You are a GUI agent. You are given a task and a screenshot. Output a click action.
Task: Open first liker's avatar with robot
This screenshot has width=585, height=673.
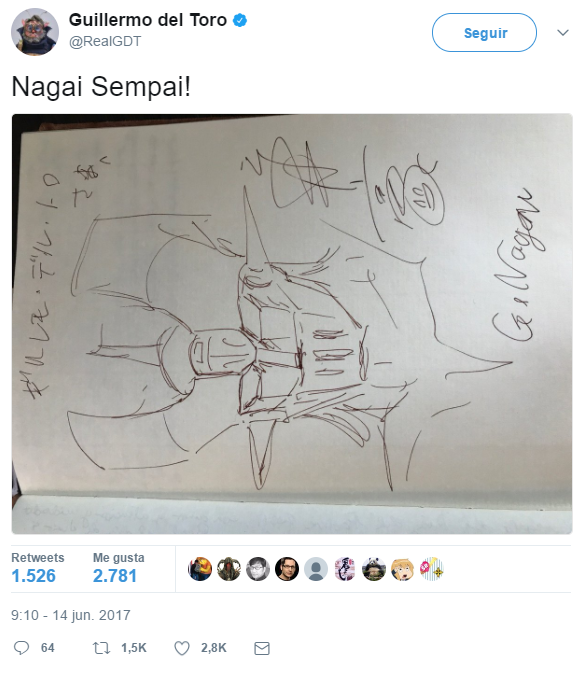coord(200,569)
